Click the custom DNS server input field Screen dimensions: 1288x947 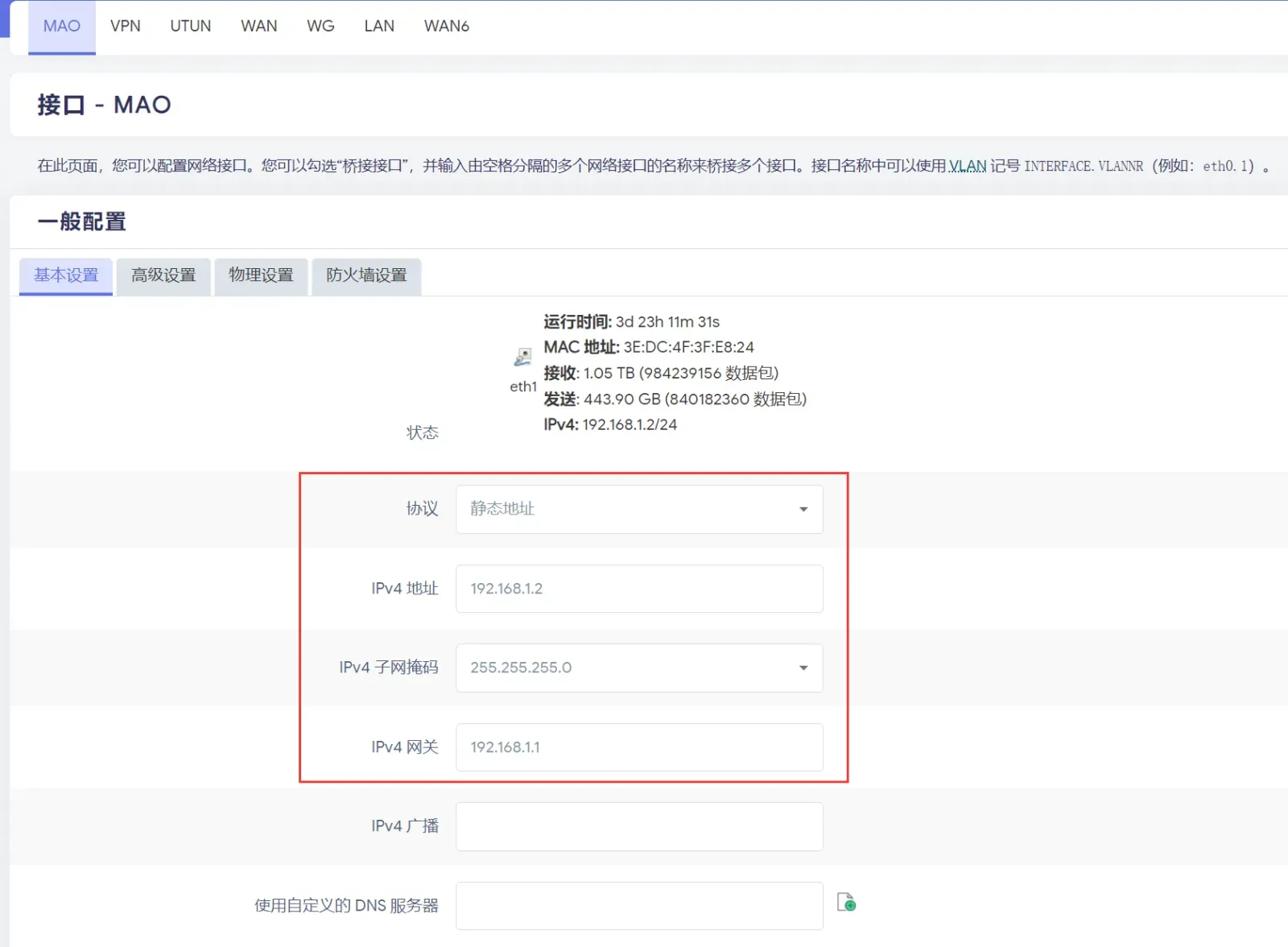pyautogui.click(x=639, y=906)
